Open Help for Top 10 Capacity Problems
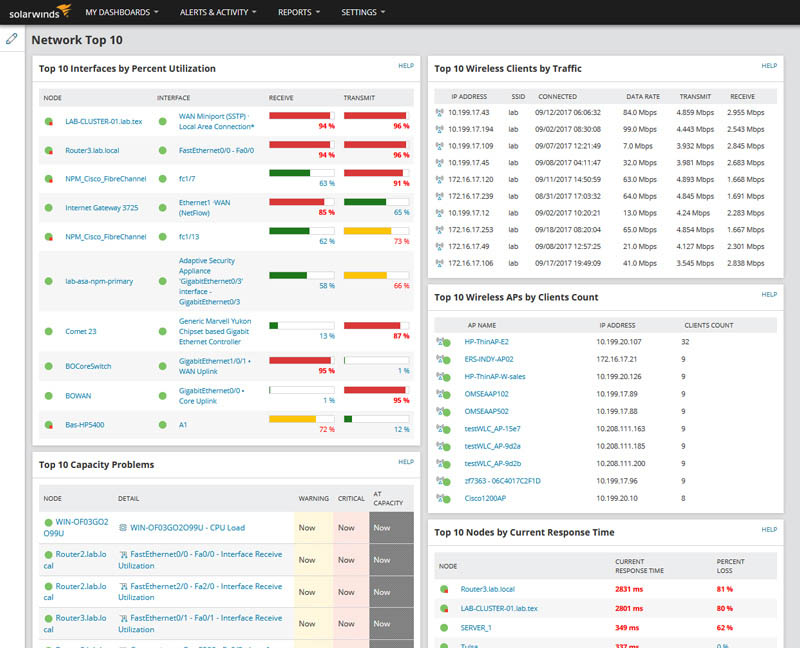Image resolution: width=800 pixels, height=648 pixels. 406,462
